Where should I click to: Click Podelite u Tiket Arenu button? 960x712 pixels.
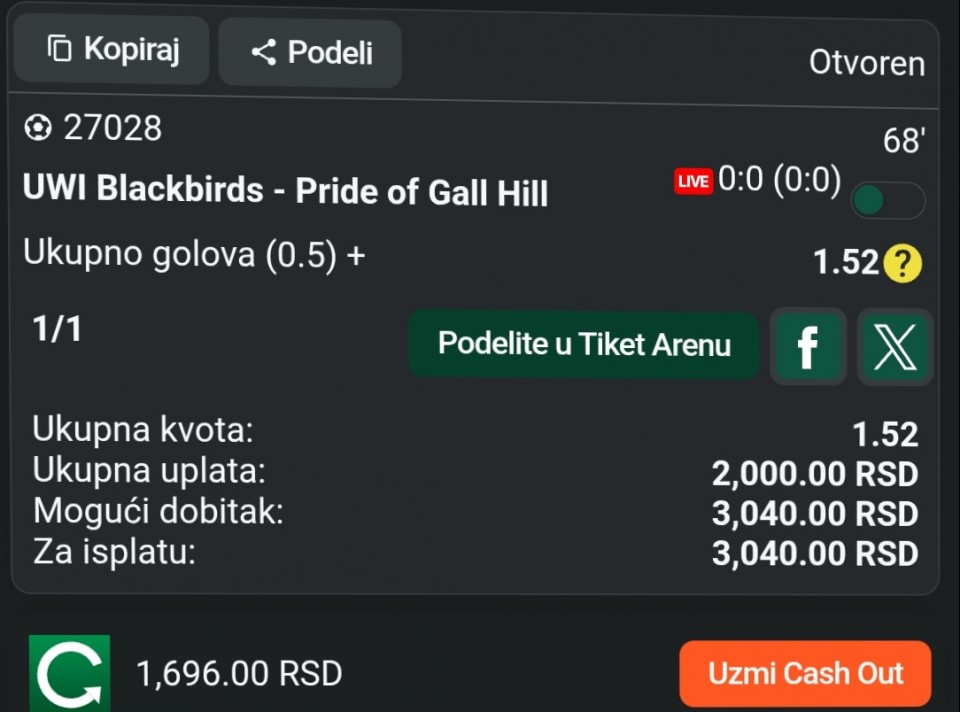[x=584, y=345]
